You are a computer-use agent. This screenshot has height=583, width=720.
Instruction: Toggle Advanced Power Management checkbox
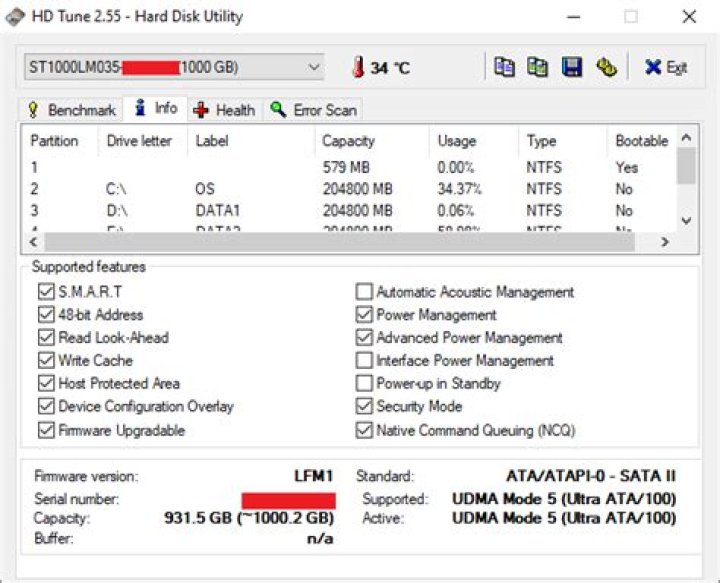(x=364, y=337)
